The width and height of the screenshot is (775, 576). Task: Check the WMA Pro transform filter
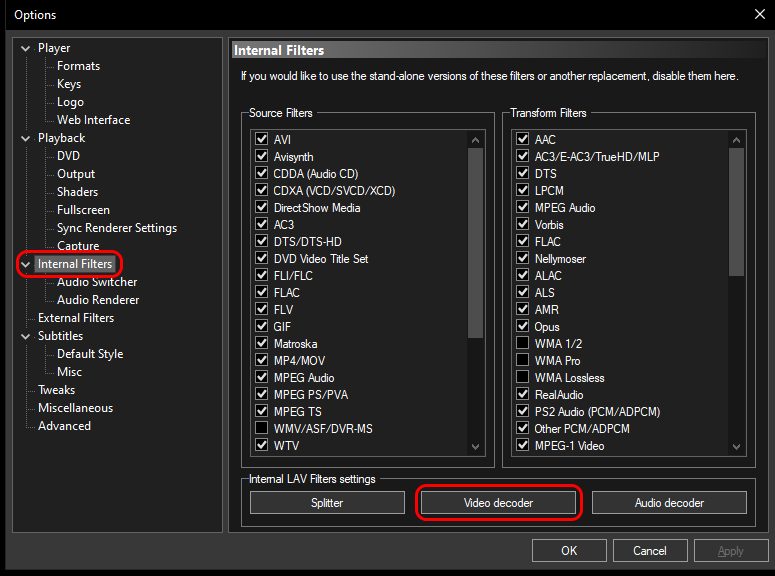pyautogui.click(x=522, y=360)
